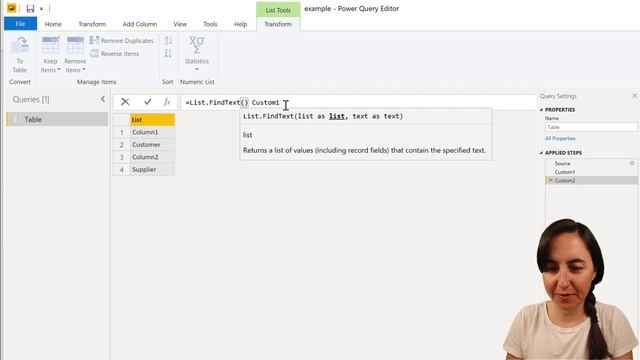Delete the Custom2 step via its X
The image size is (640, 360).
550,180
